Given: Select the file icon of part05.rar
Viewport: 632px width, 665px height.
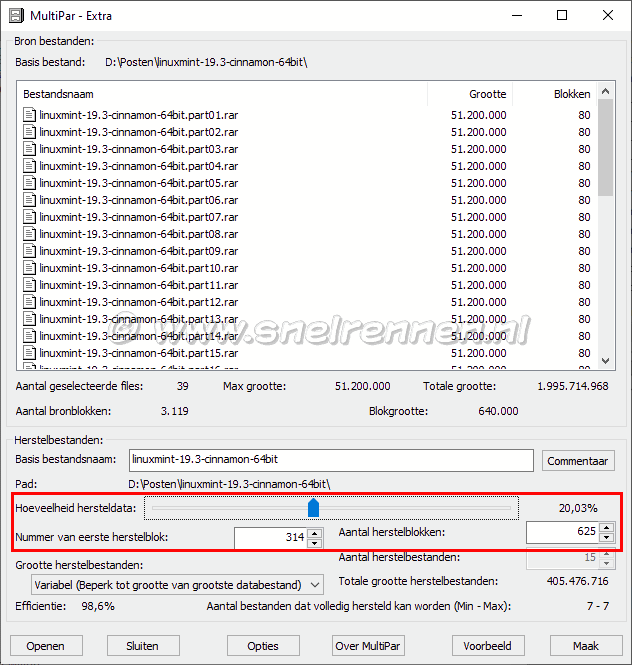Looking at the screenshot, I should [29, 183].
